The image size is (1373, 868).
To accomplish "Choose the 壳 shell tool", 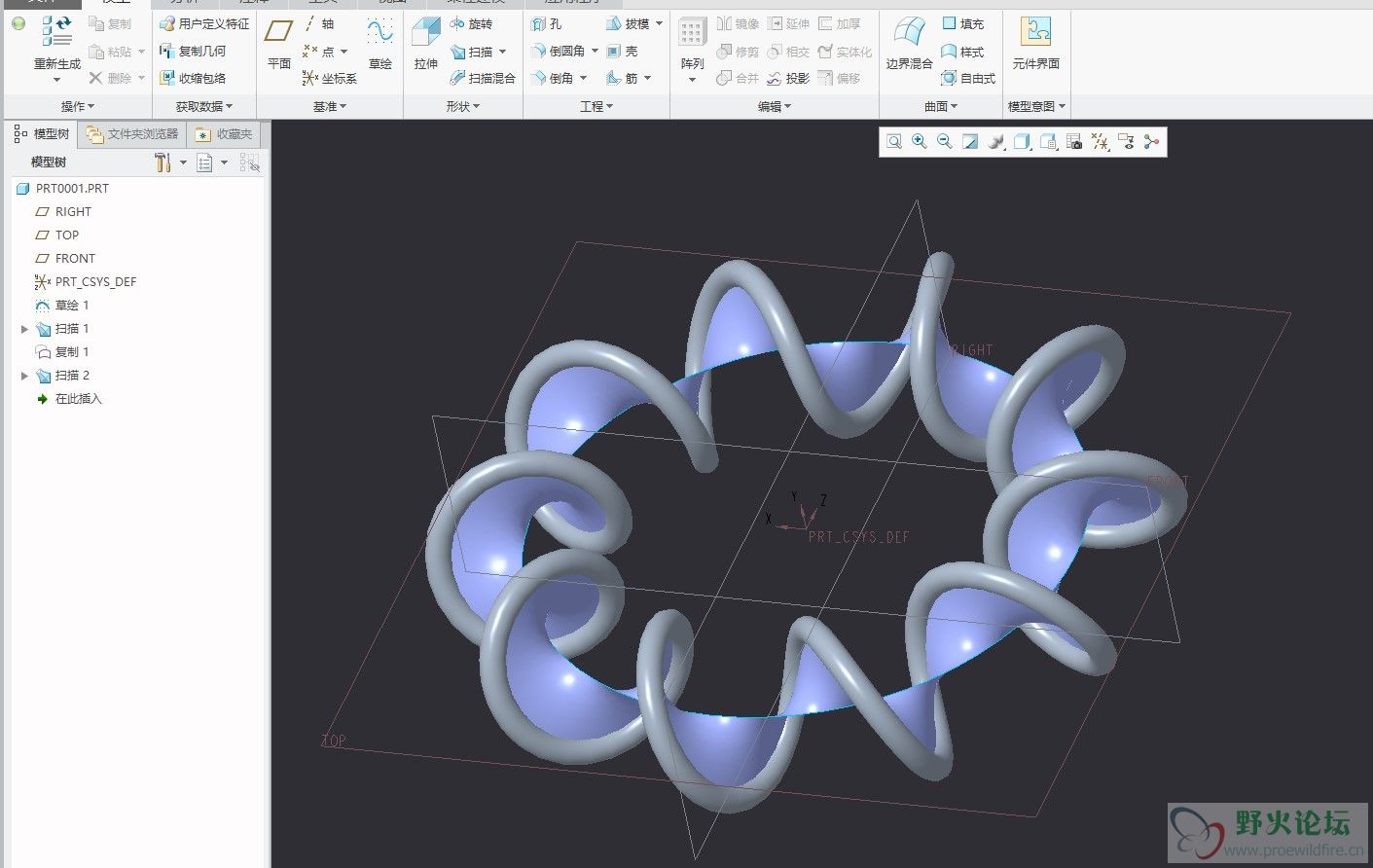I will click(622, 51).
